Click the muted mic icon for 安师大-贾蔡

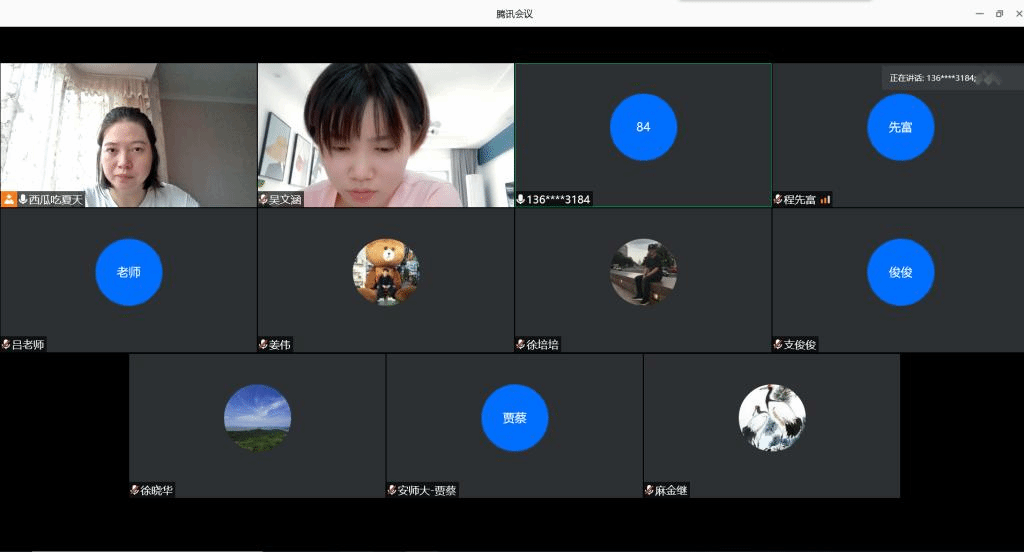point(392,490)
